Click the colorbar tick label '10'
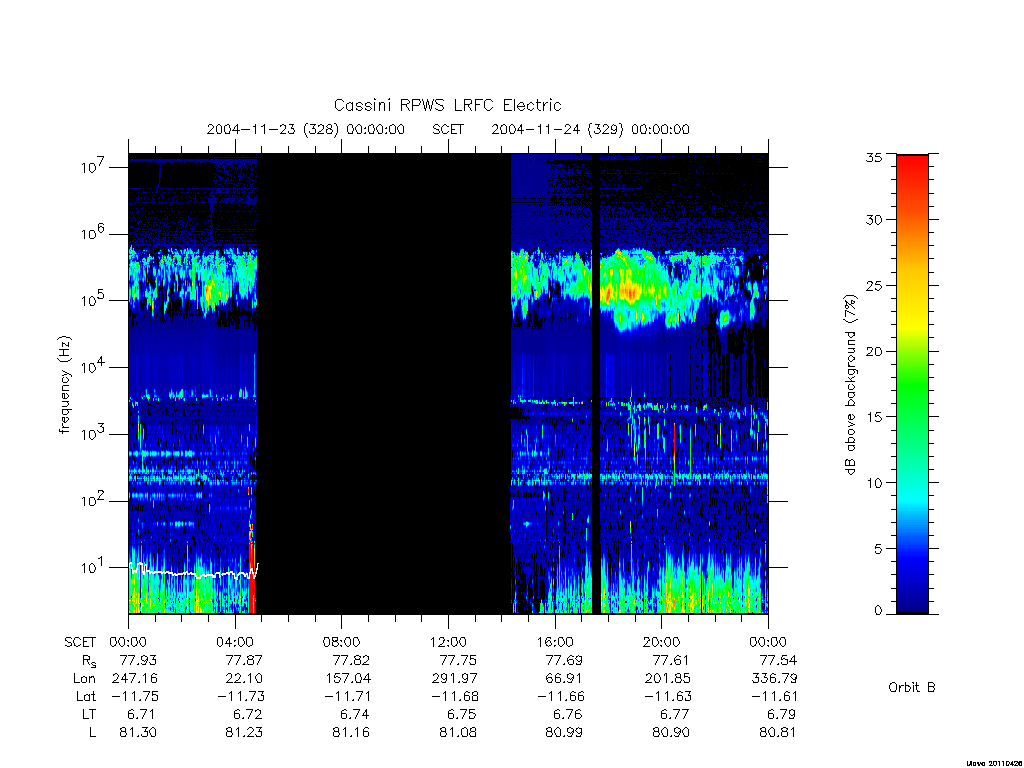The height and width of the screenshot is (768, 1024). coord(873,483)
